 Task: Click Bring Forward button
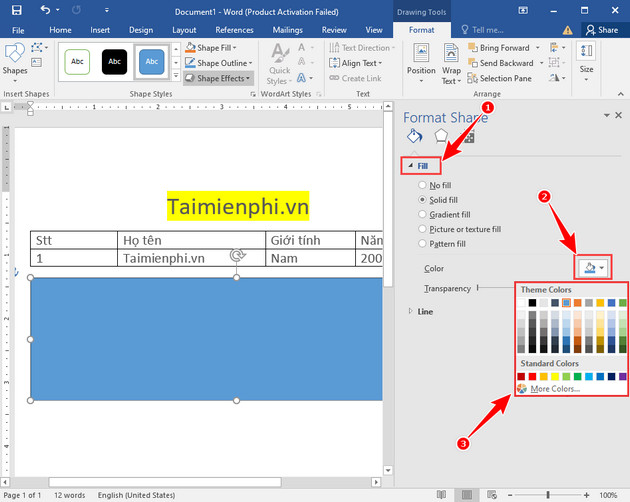(x=499, y=47)
